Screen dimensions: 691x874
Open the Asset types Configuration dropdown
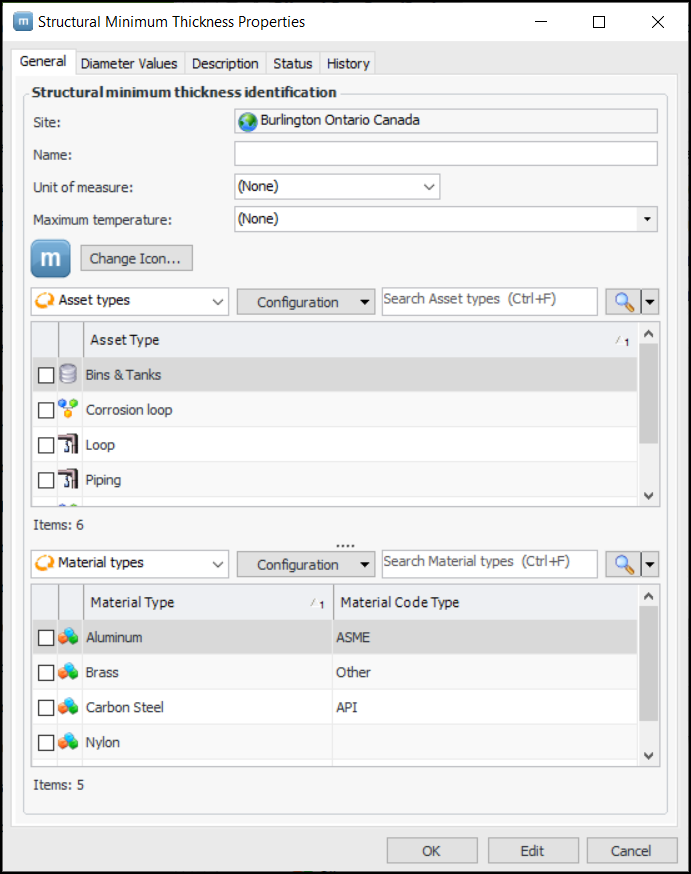point(305,302)
